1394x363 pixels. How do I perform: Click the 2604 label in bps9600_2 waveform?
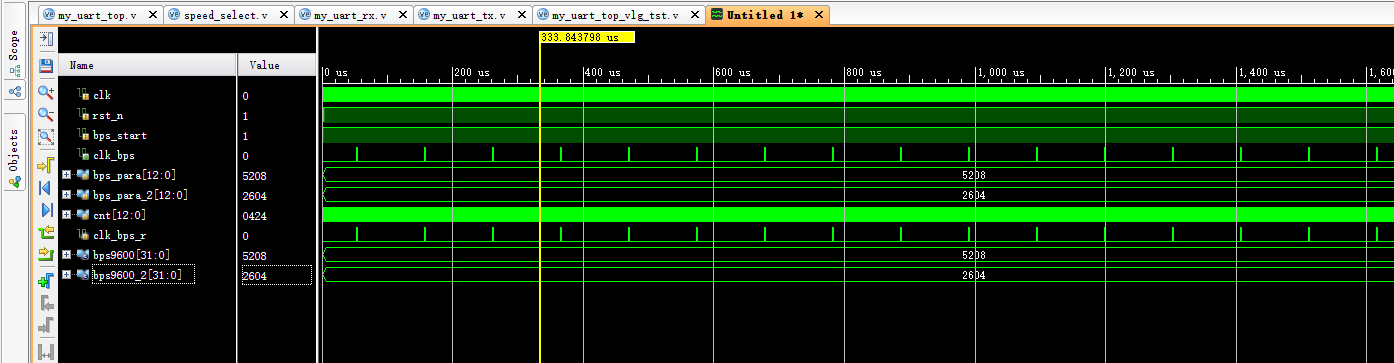tap(973, 275)
